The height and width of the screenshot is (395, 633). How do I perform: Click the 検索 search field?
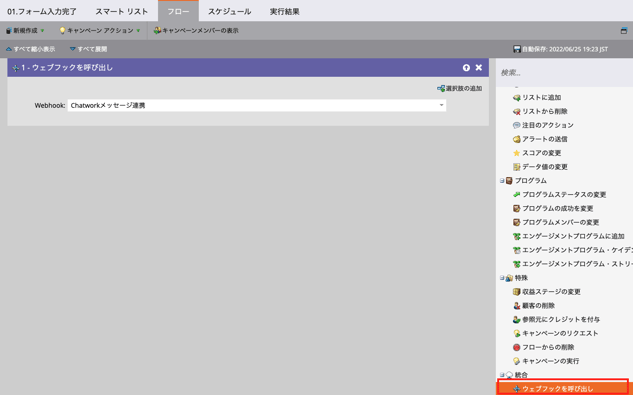564,73
